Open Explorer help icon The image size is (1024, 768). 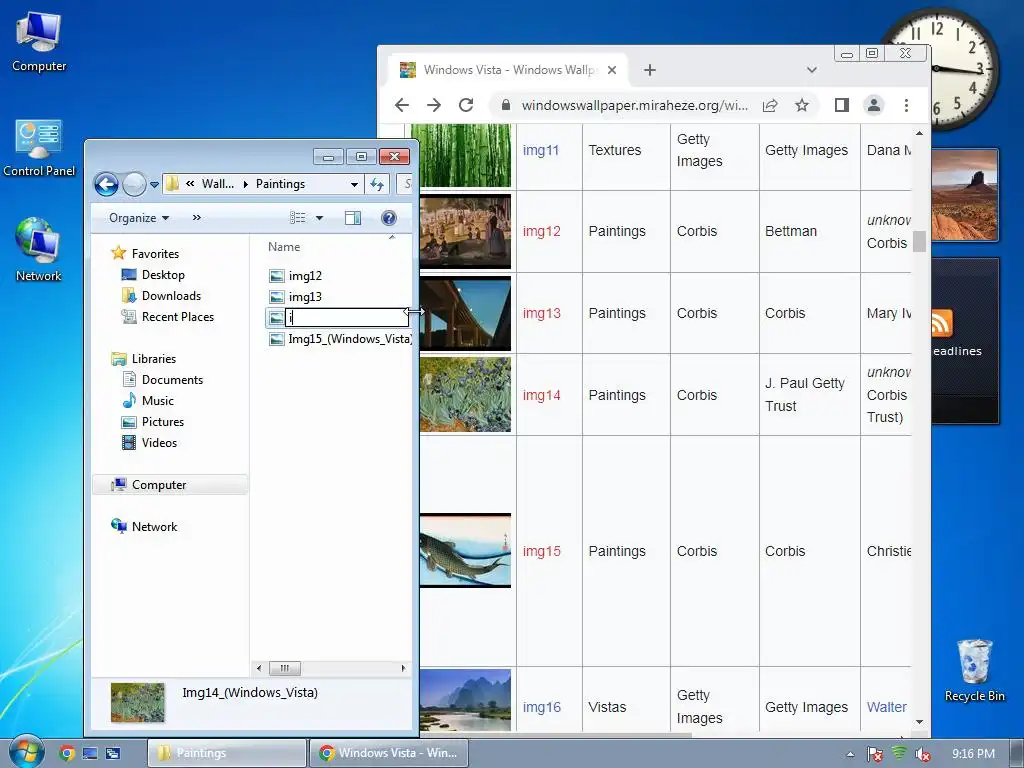click(389, 218)
